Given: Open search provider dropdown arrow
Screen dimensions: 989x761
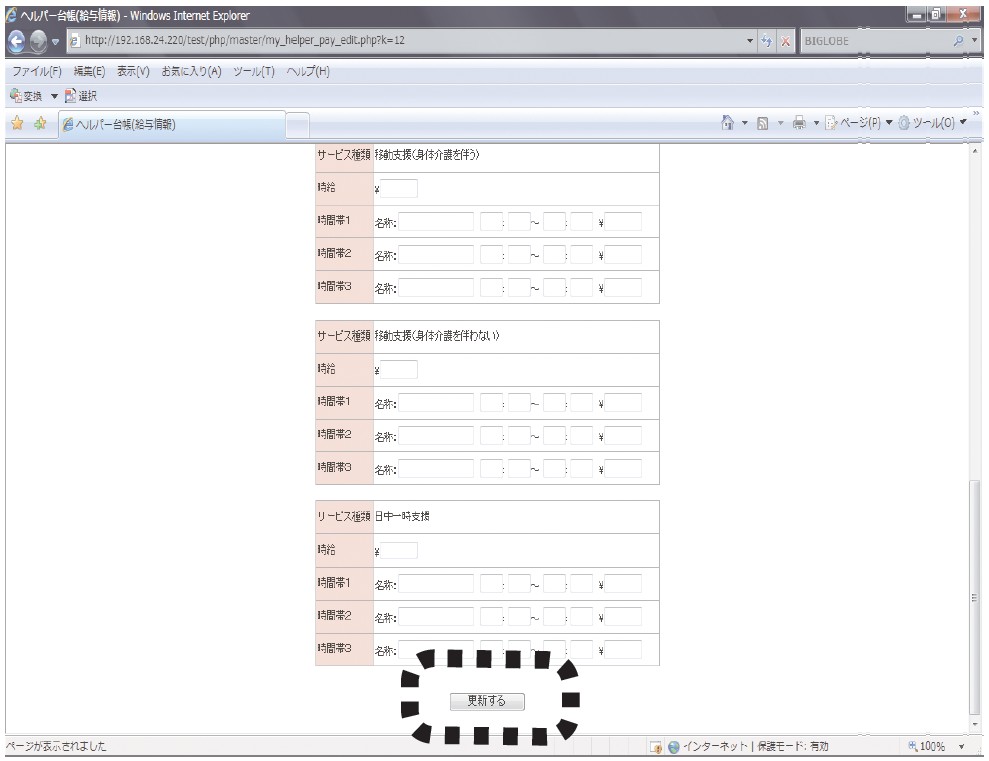Looking at the screenshot, I should (x=974, y=40).
